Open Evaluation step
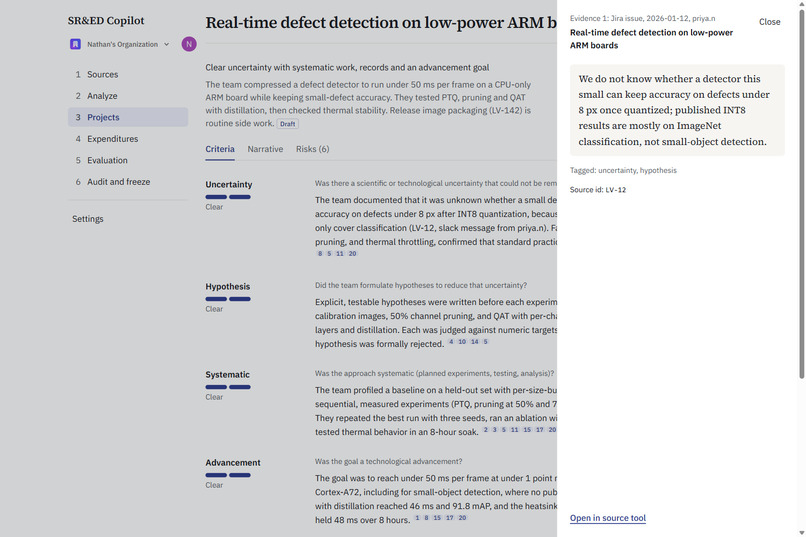Viewport: 806px width, 537px height. point(128,160)
